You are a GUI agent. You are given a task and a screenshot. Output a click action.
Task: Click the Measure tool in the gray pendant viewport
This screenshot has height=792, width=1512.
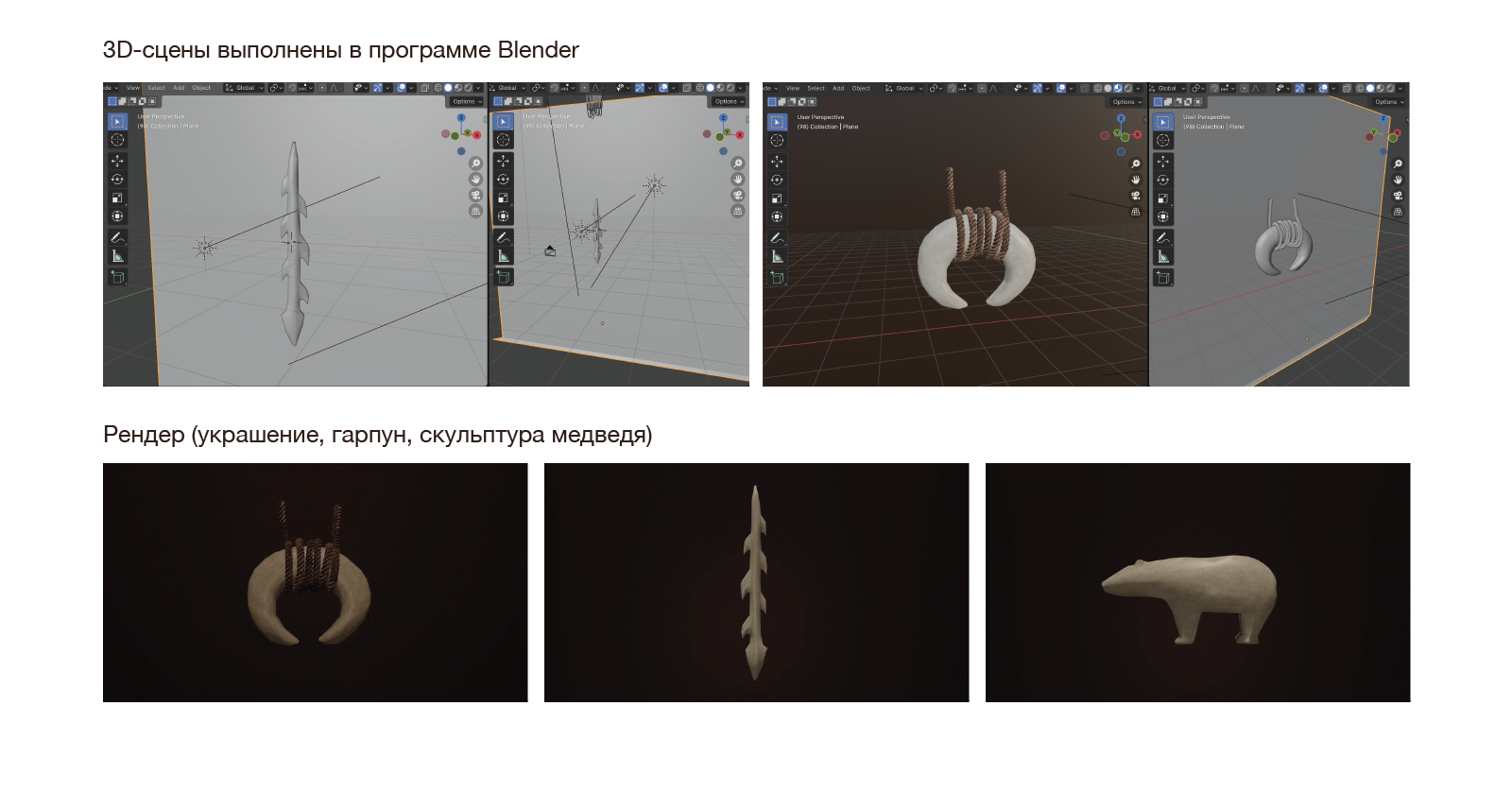point(1163,257)
